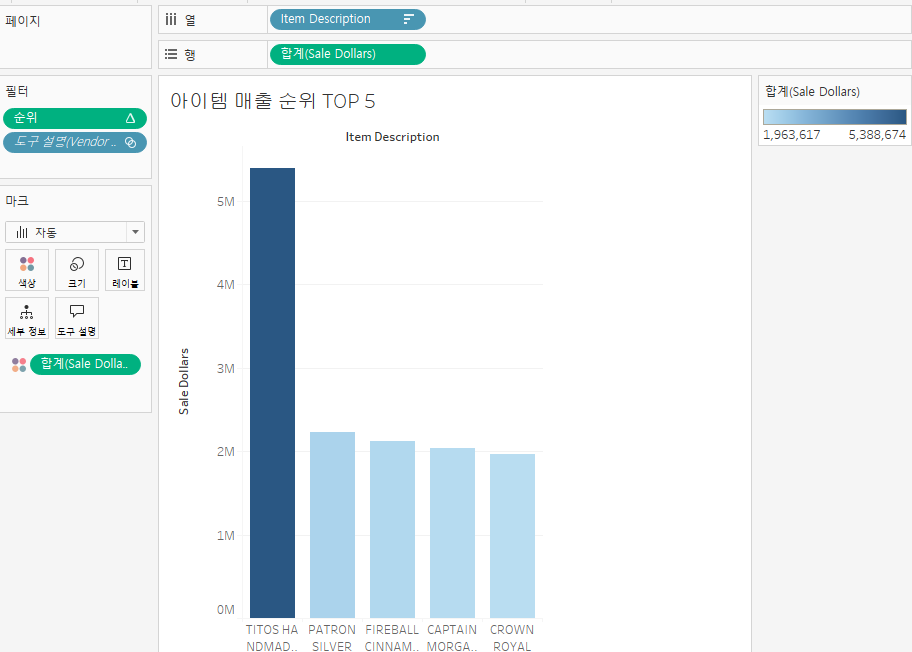This screenshot has height=652, width=912.
Task: Select the TITOS HANDMADE dark blue bar
Action: click(x=272, y=393)
